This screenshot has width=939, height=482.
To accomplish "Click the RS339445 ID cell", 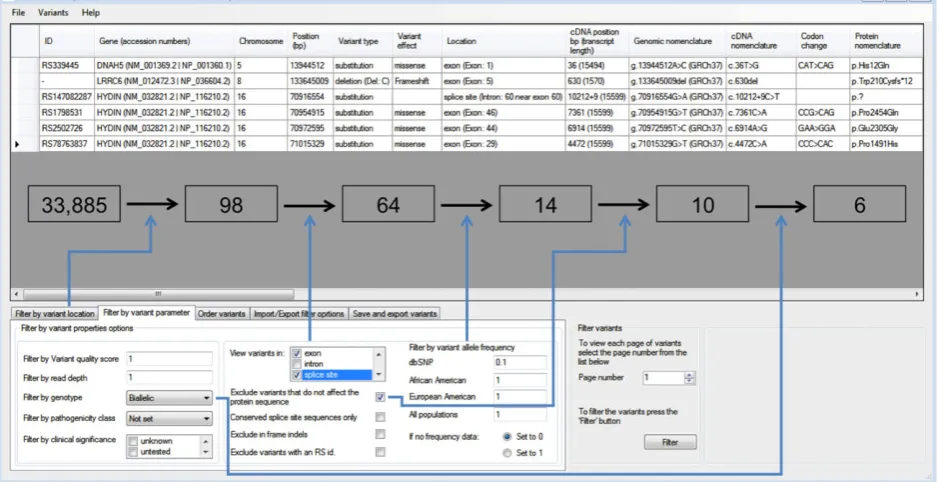I will pyautogui.click(x=66, y=65).
